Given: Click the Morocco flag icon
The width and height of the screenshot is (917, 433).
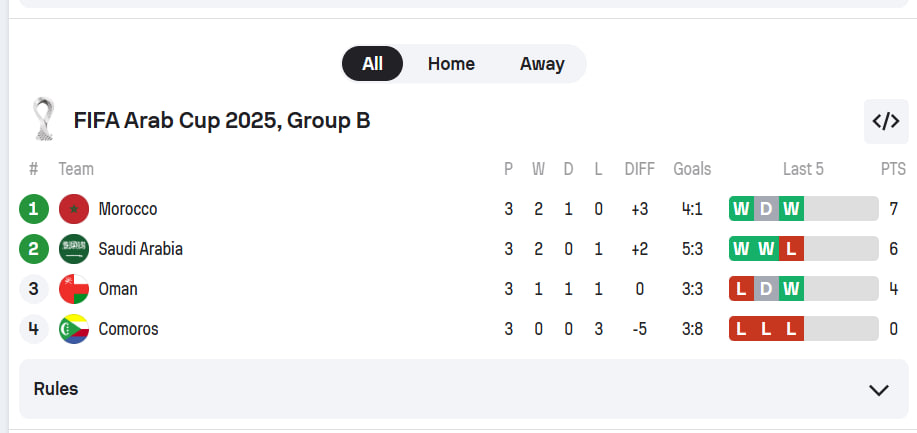Looking at the screenshot, I should click(74, 209).
